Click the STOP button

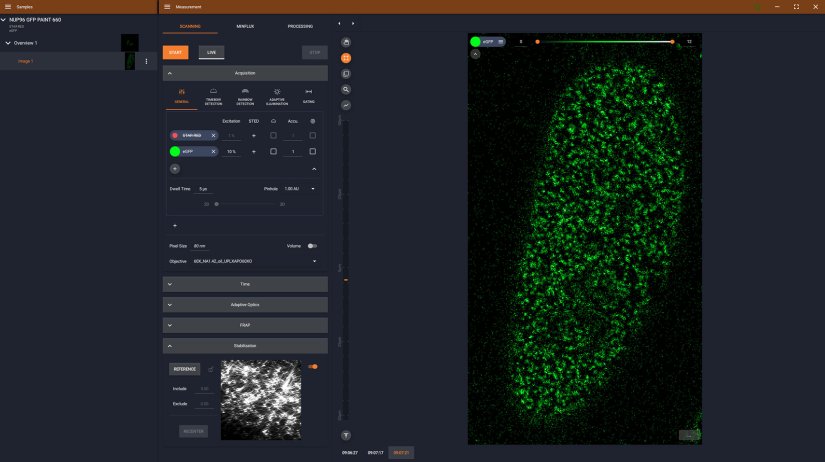(x=315, y=53)
